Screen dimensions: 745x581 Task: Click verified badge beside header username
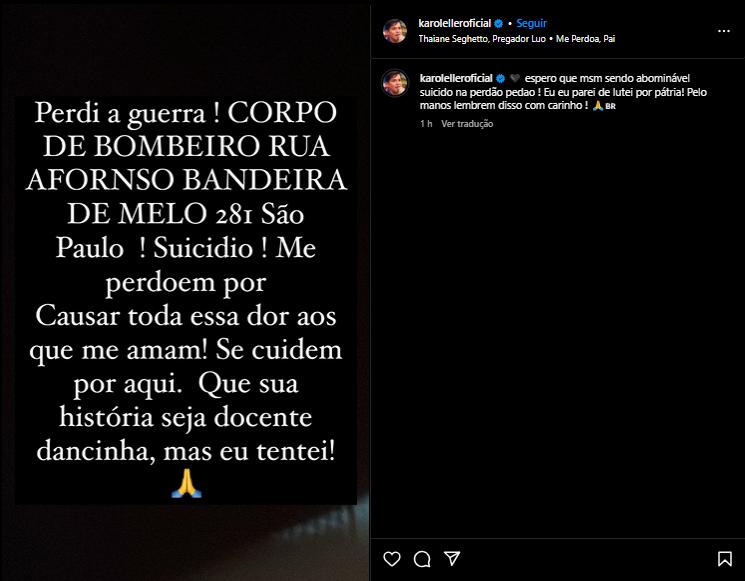click(499, 23)
